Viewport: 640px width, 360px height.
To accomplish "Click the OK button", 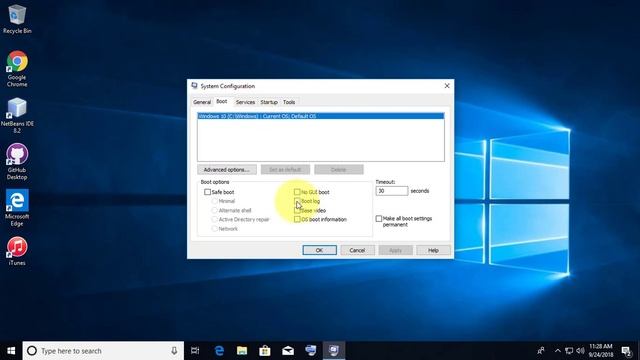I will click(320, 250).
